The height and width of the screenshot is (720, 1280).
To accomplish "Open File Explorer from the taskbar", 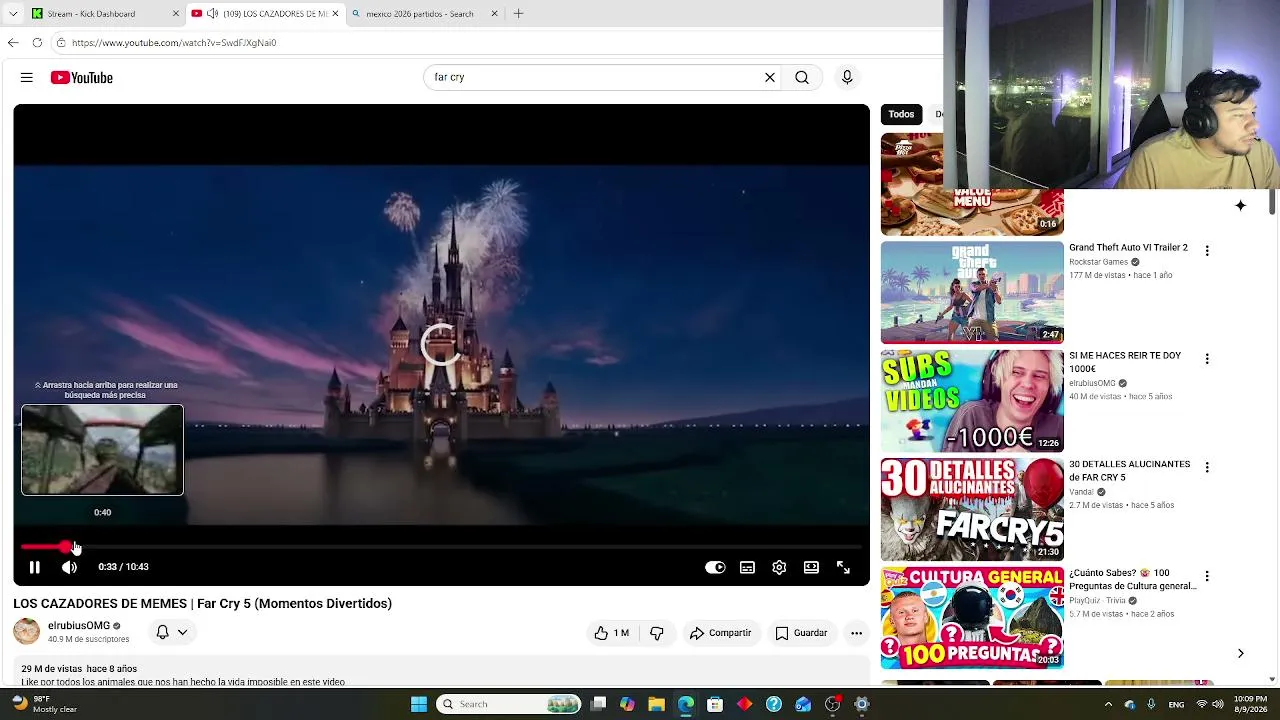I will pyautogui.click(x=656, y=704).
